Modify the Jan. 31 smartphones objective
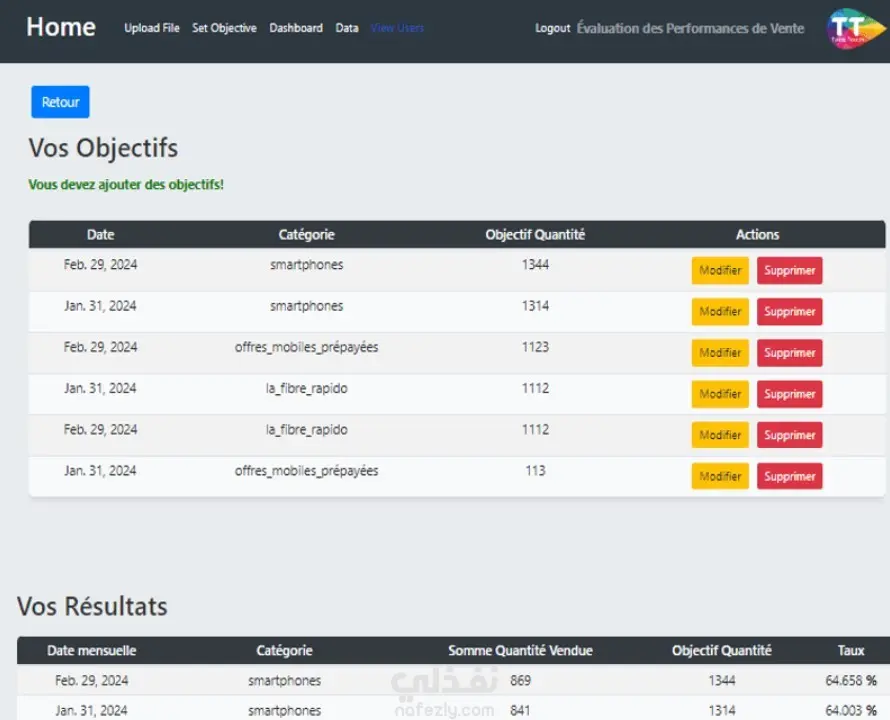Screen dimensions: 890x720 click(x=720, y=312)
